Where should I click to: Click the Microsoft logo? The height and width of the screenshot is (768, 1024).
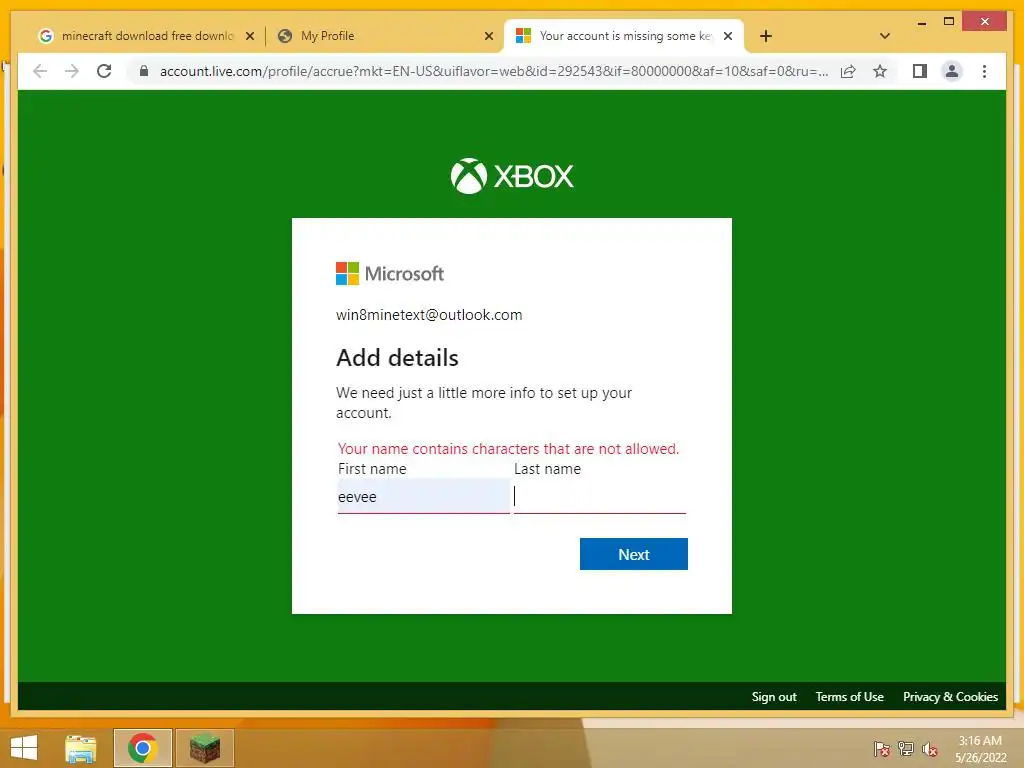390,274
